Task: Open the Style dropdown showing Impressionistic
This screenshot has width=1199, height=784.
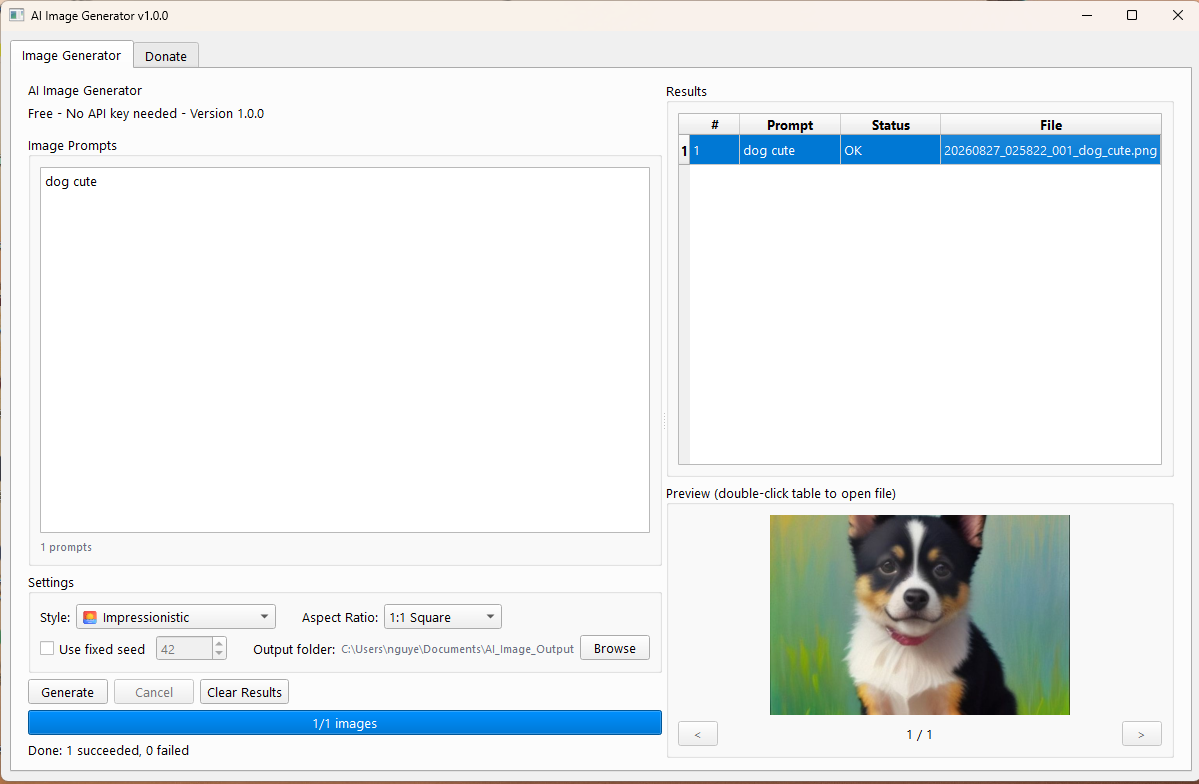Action: click(x=176, y=617)
